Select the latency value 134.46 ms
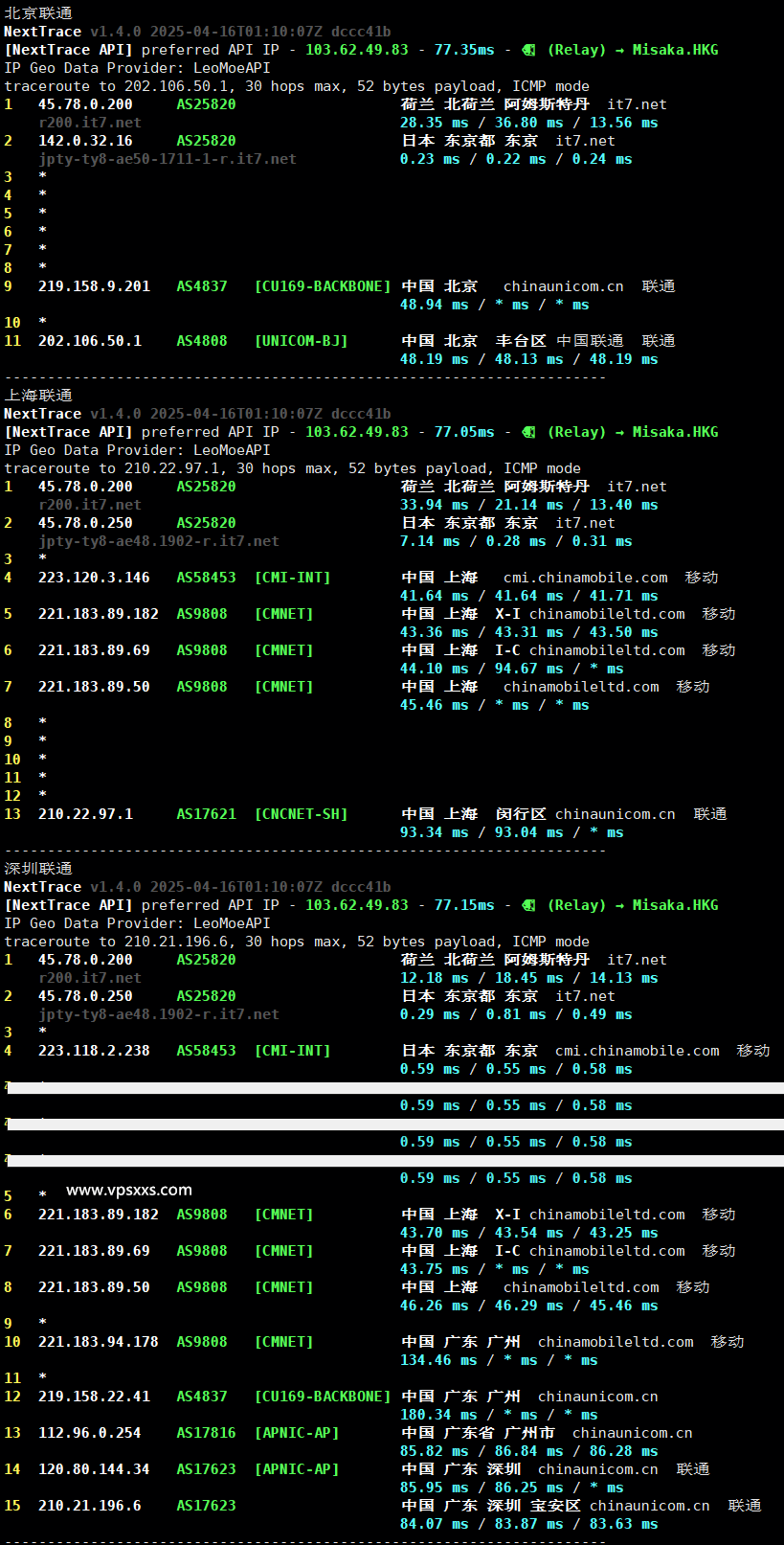This screenshot has width=784, height=1545. (x=438, y=1360)
